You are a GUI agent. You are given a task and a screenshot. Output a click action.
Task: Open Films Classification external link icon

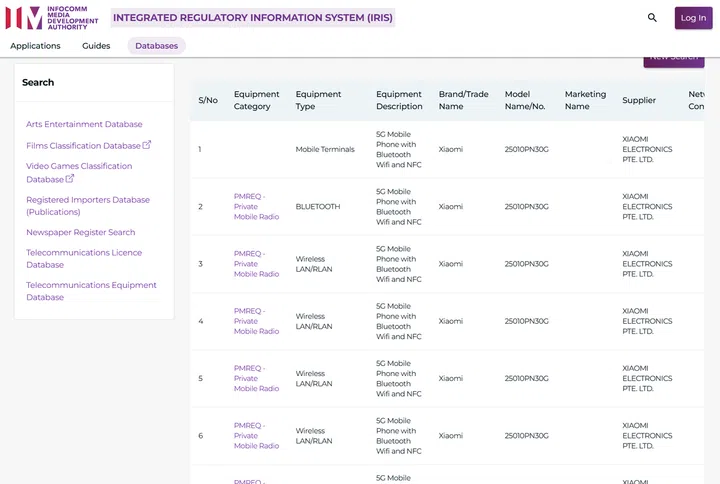click(x=147, y=145)
